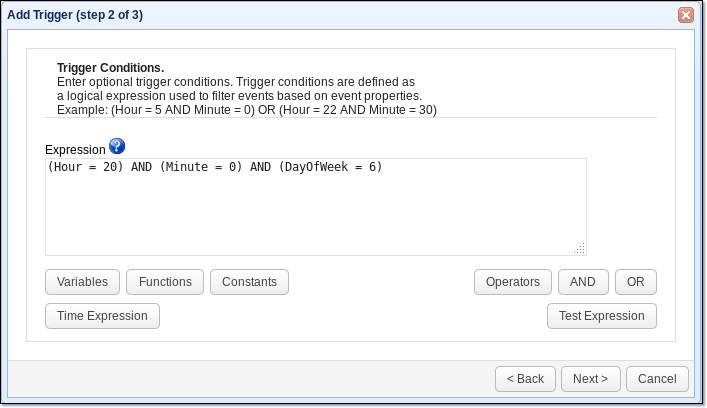The image size is (707, 408).
Task: Close the Add Trigger dialog with X
Action: [685, 15]
